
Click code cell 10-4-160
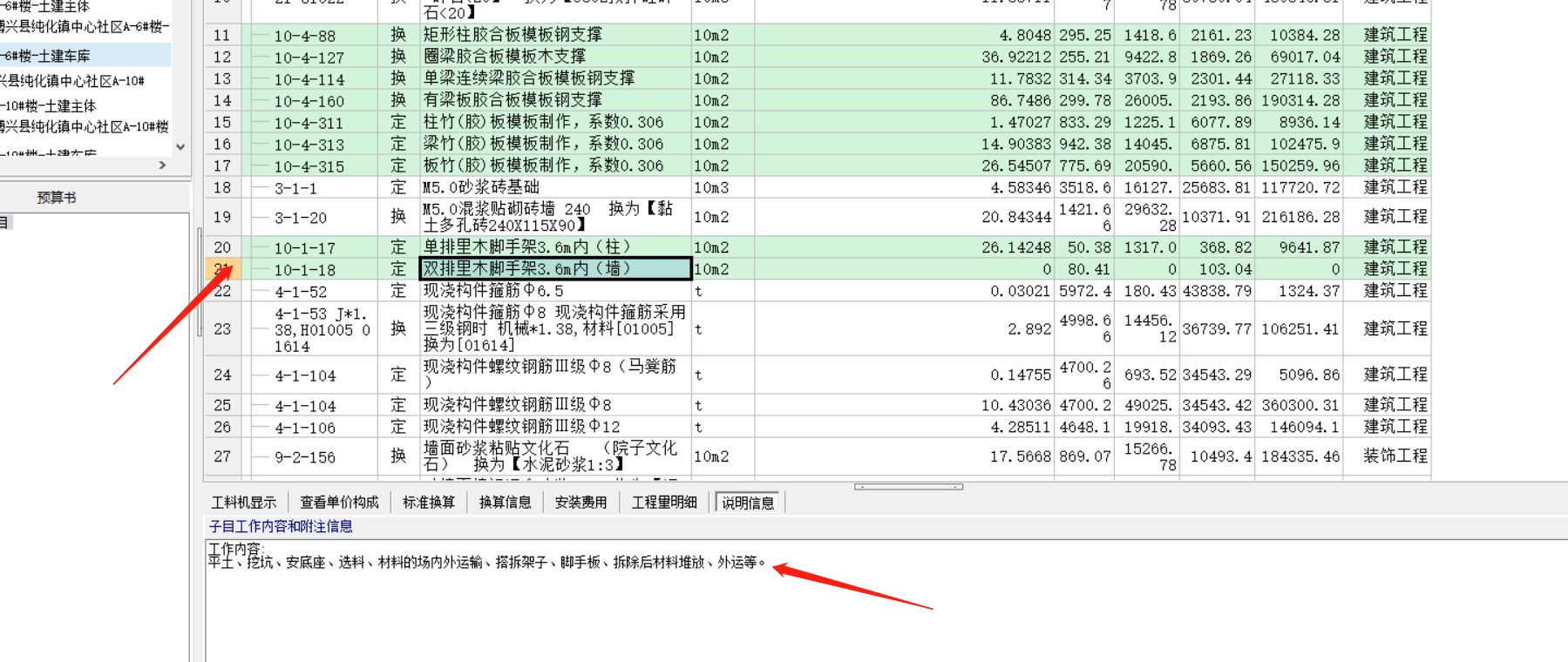click(314, 101)
